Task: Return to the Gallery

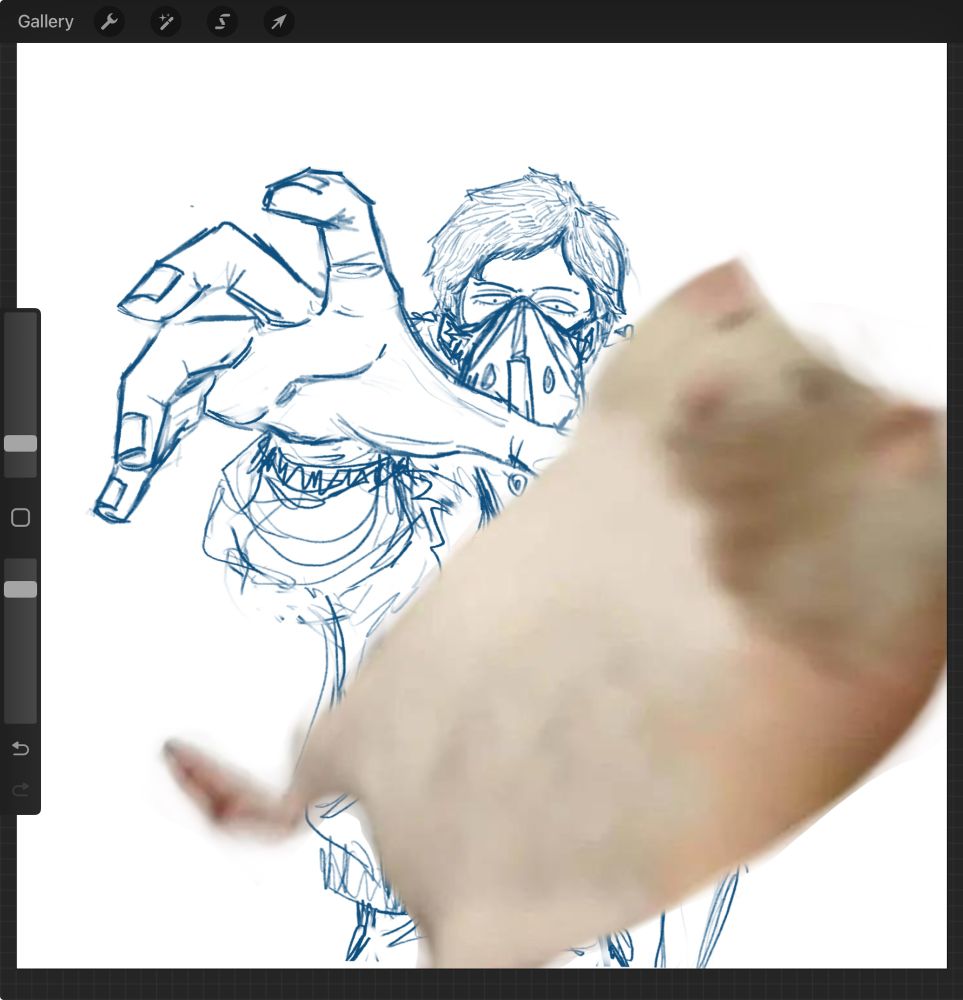Action: pos(45,22)
